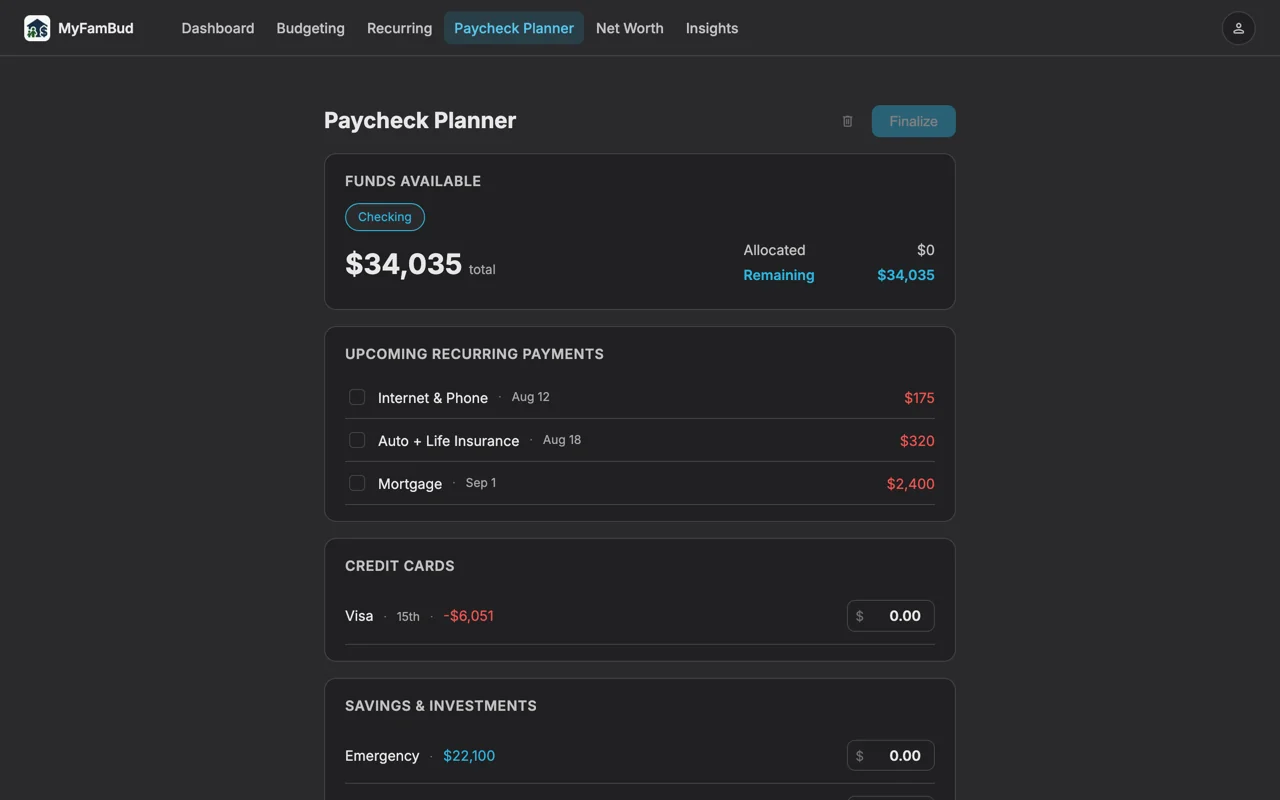Go to the Dashboard tab
Viewport: 1280px width, 800px height.
click(x=218, y=28)
